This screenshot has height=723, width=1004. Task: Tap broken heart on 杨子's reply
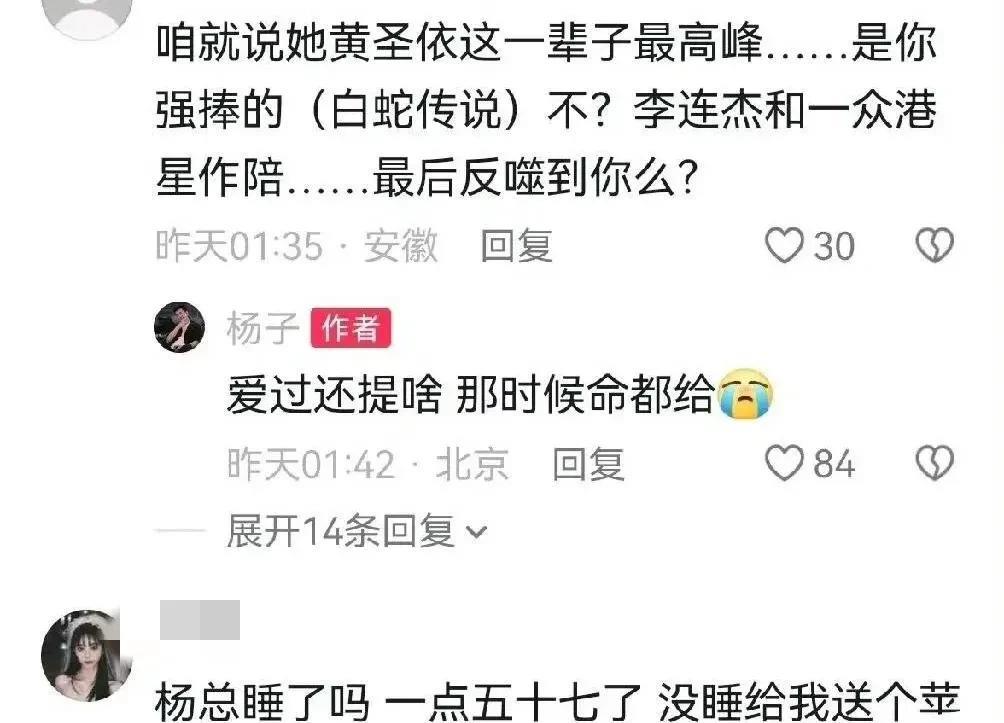pos(935,463)
